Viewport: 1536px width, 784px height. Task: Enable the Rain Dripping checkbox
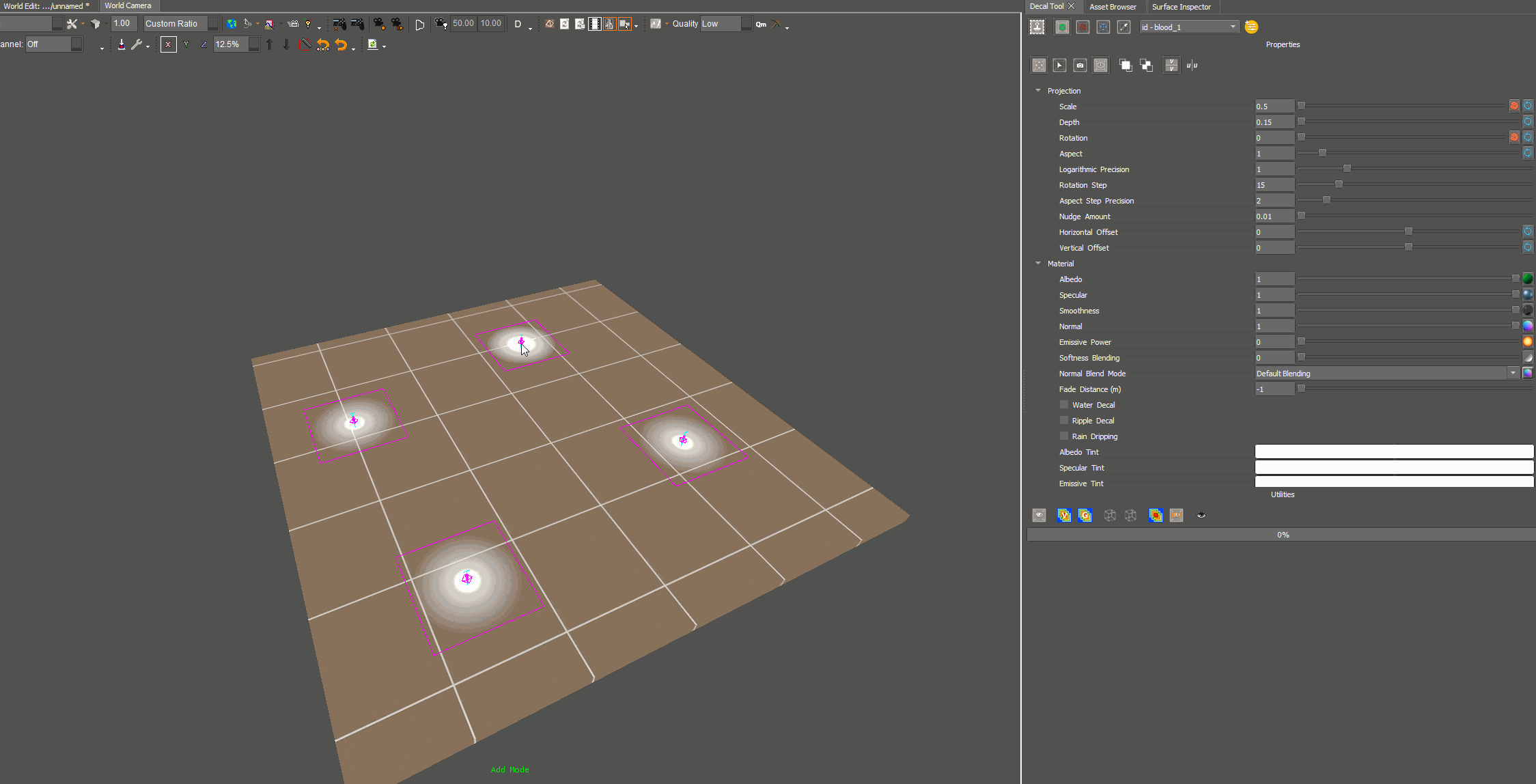click(x=1063, y=436)
